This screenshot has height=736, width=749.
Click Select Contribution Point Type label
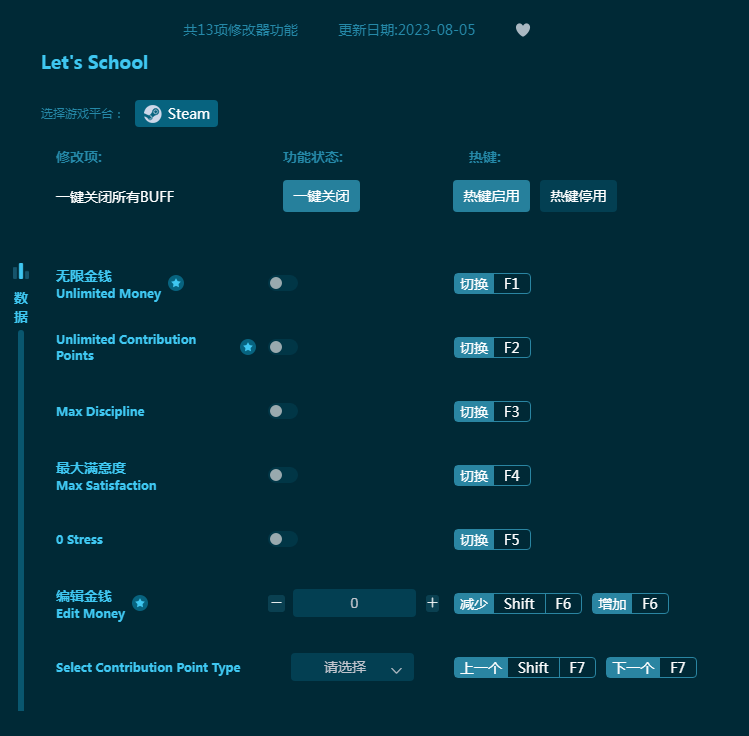pos(148,668)
